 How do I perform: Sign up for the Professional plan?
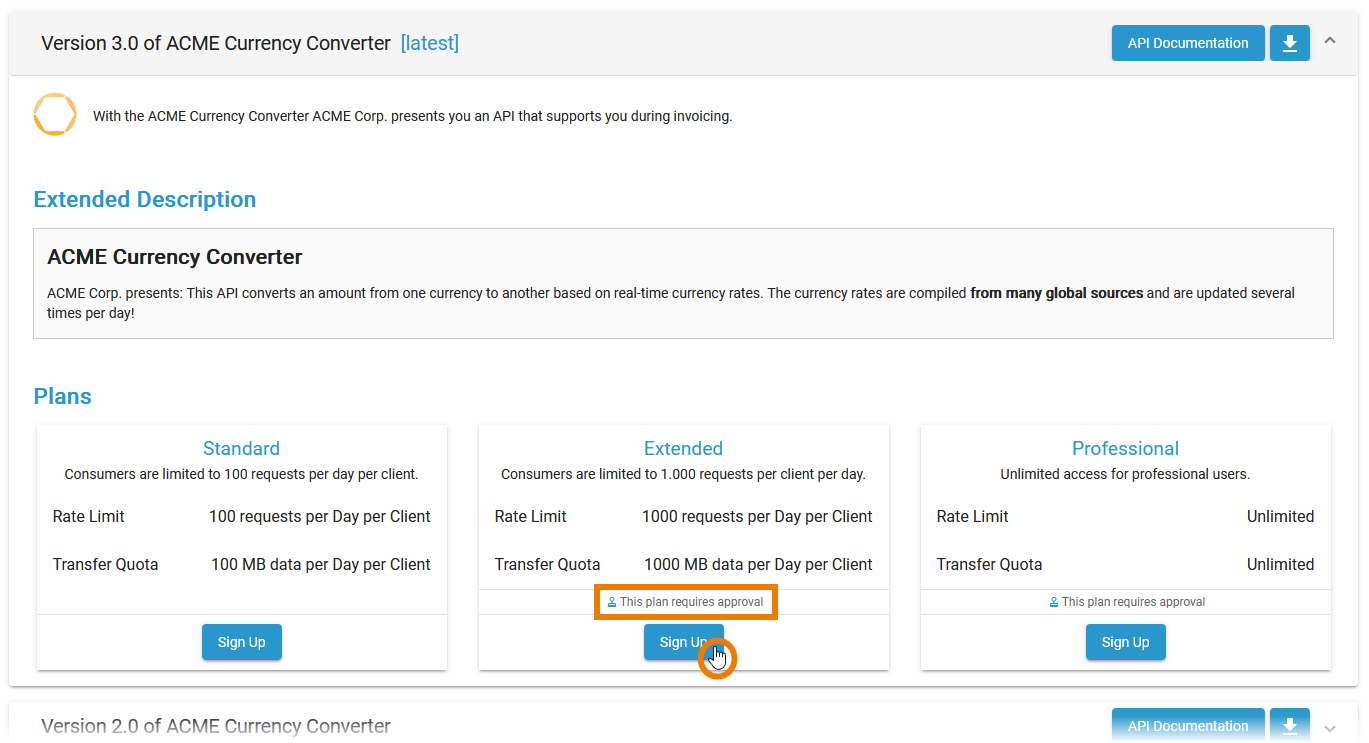tap(1126, 642)
